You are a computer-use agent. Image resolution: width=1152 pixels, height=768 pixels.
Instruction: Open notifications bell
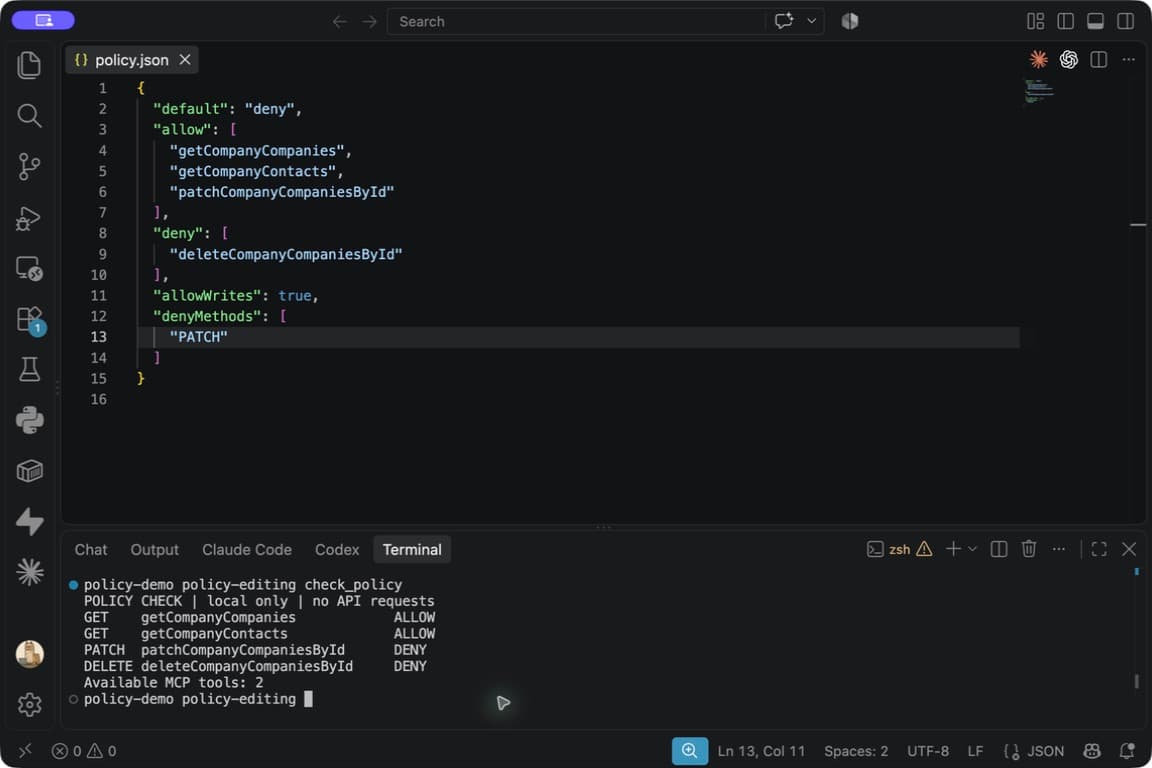pos(1126,750)
